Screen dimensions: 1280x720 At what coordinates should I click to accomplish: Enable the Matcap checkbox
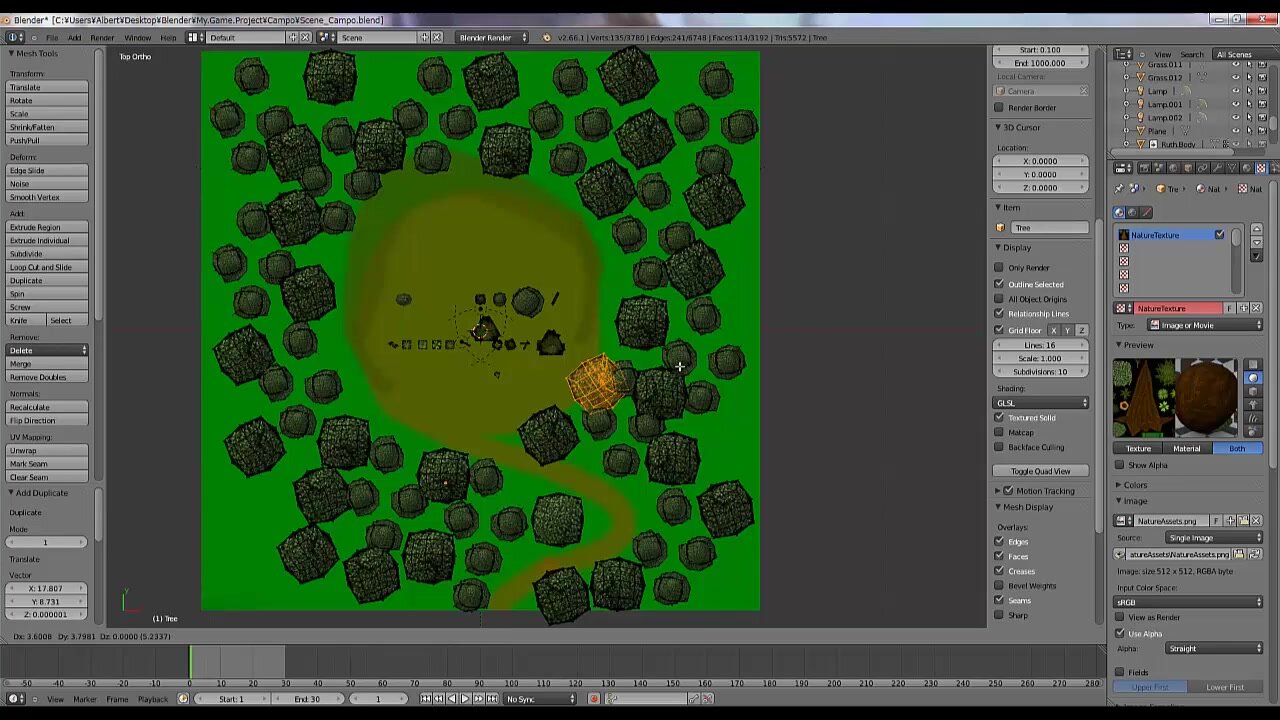999,432
